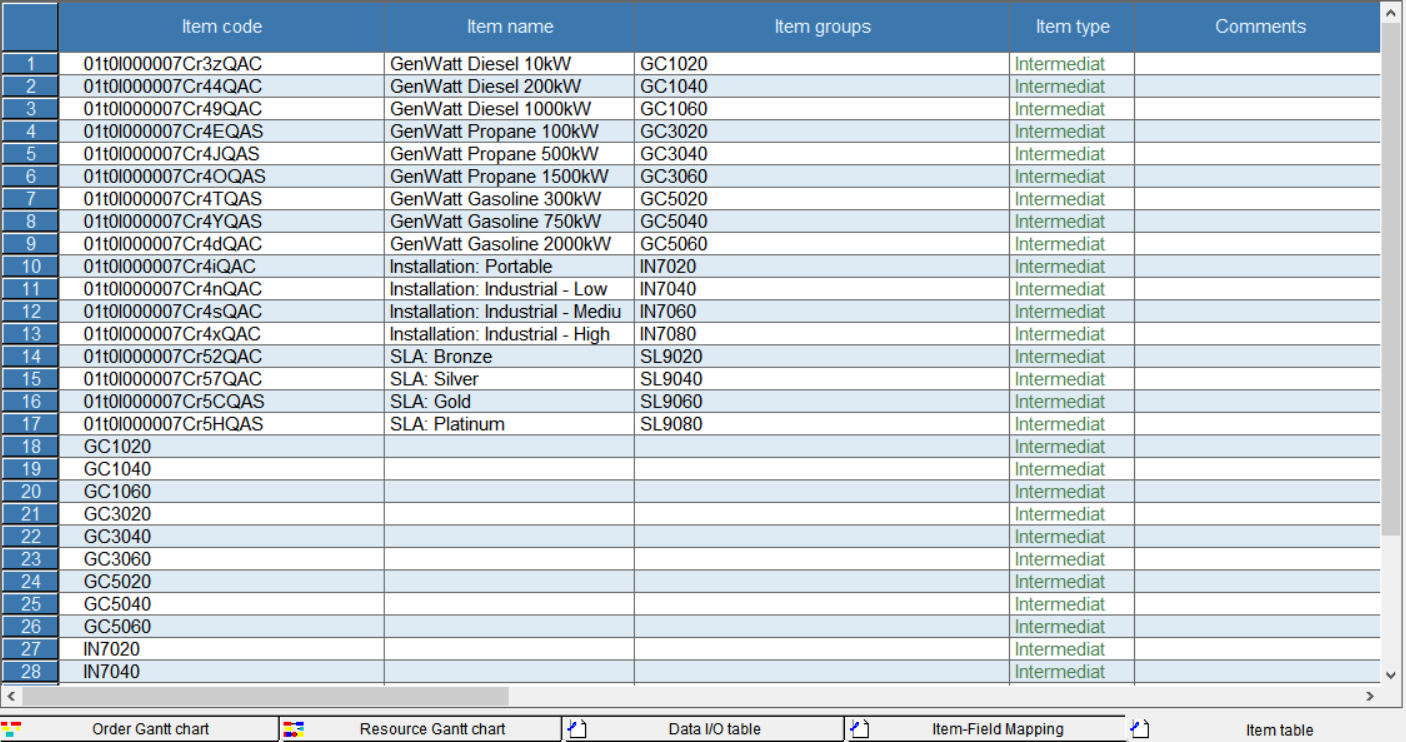Click the horizontal scrollbar right arrow
The image size is (1406, 742).
(x=1371, y=696)
